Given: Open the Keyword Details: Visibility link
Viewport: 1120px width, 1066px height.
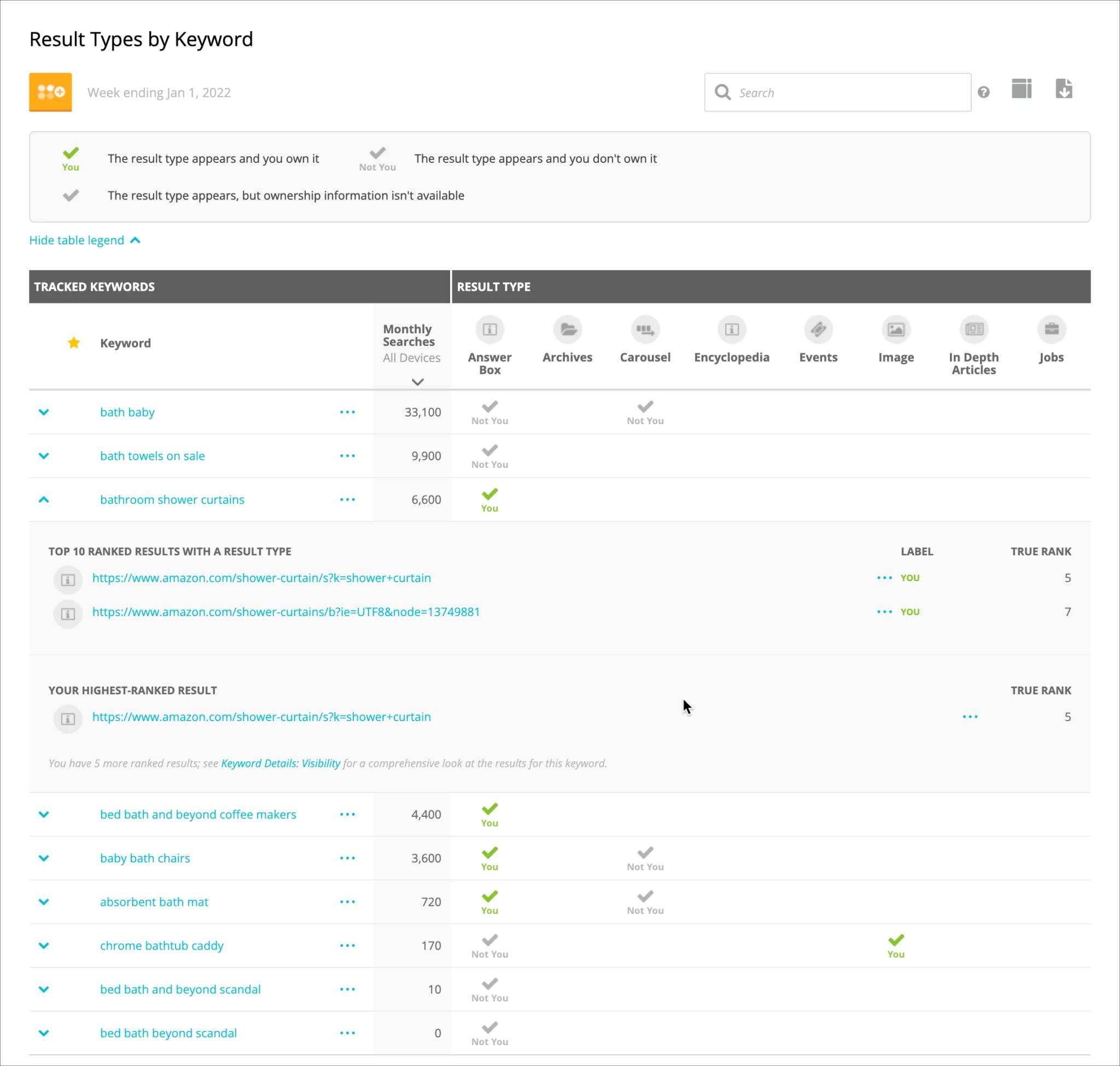Looking at the screenshot, I should (x=281, y=763).
